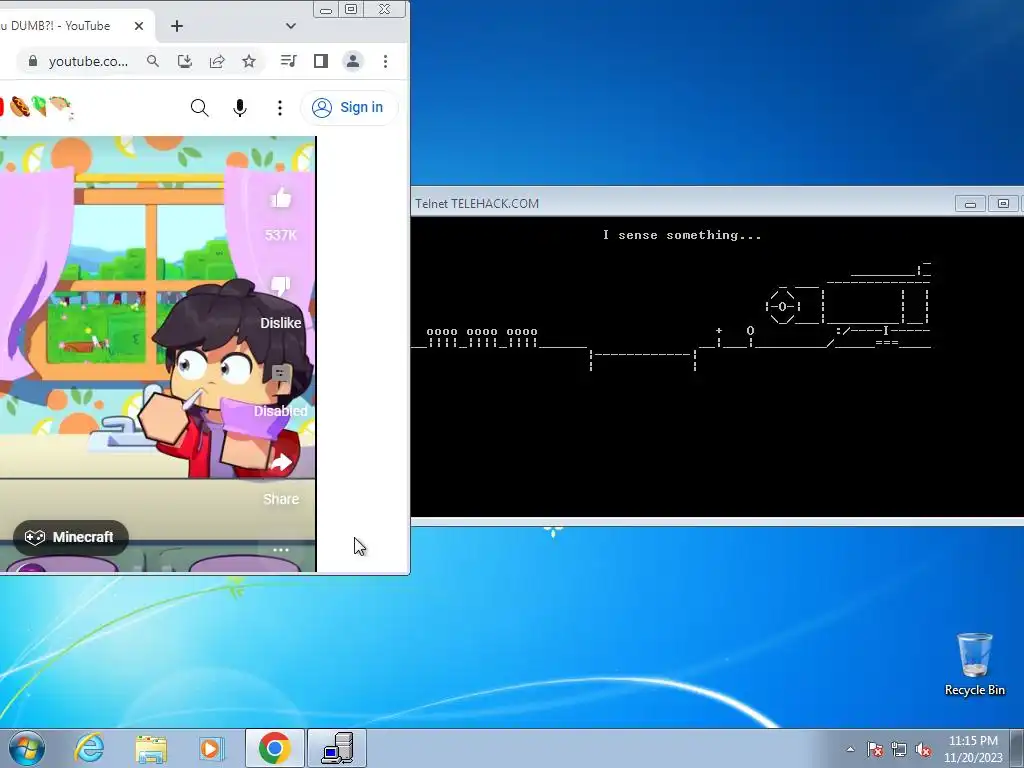Viewport: 1024px width, 768px height.
Task: Toggle Chrome side panel
Action: click(x=321, y=61)
